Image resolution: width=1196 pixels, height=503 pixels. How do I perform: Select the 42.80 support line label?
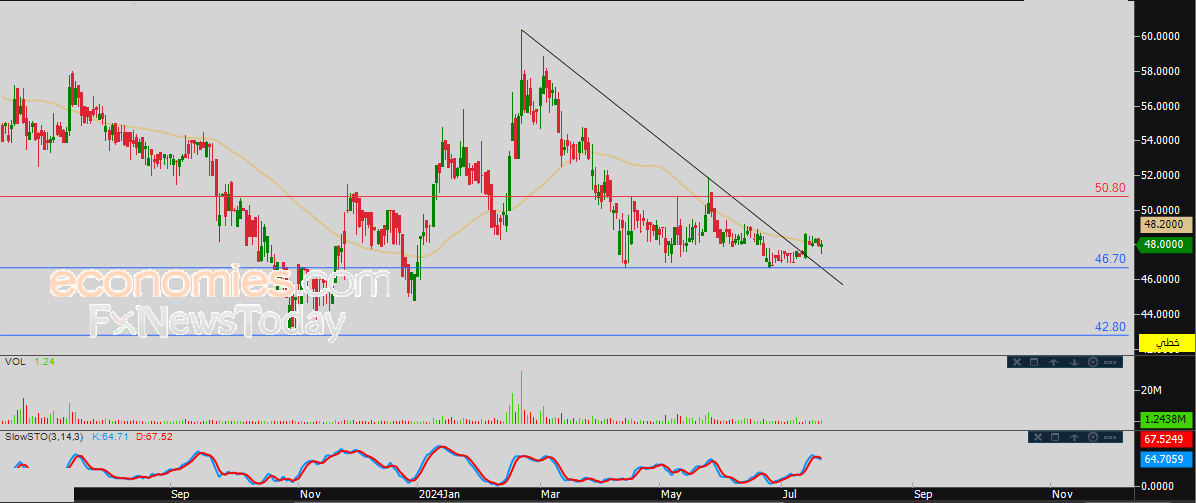(x=1111, y=327)
